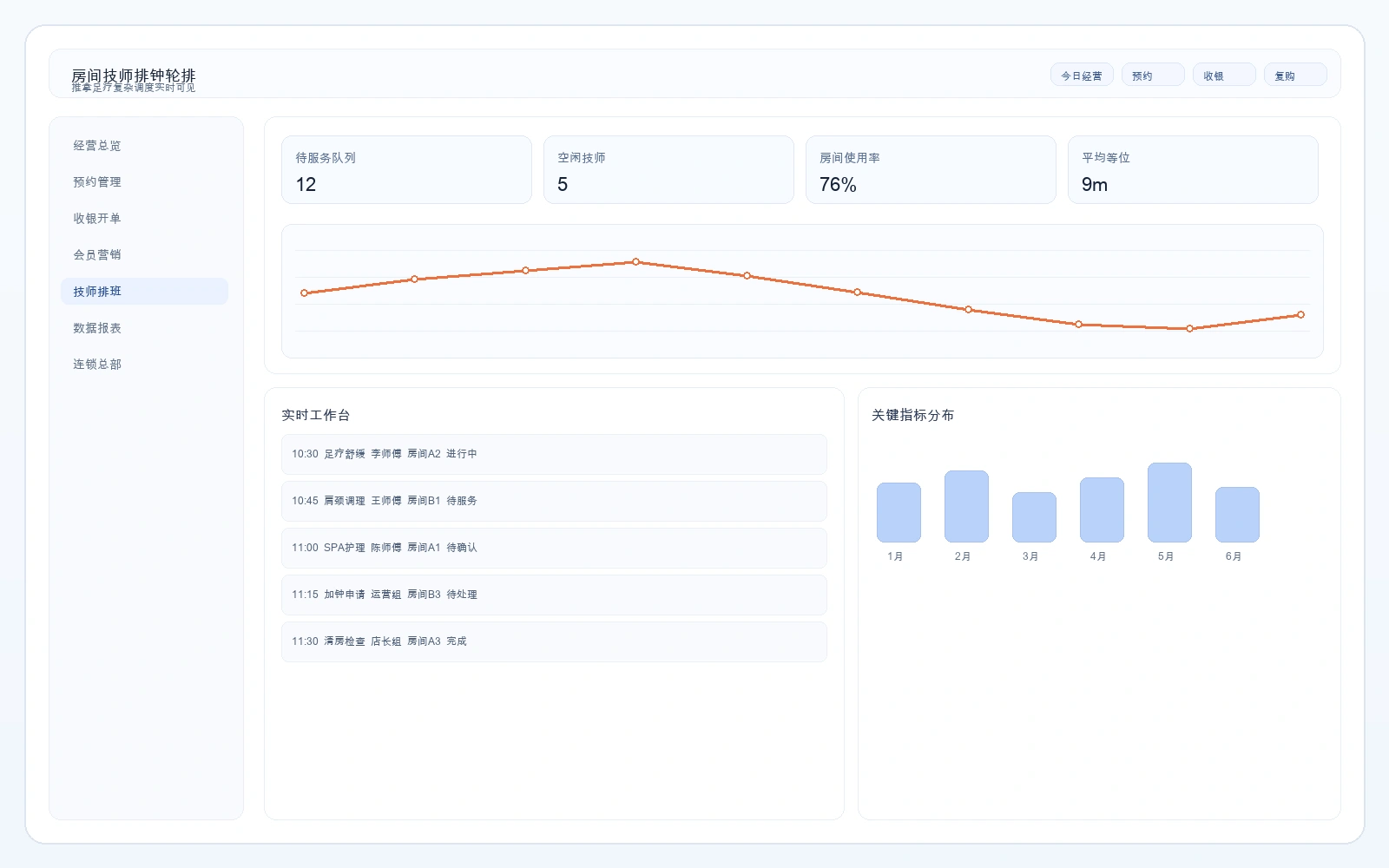Select 收银开单 in the sidebar

[x=96, y=219]
